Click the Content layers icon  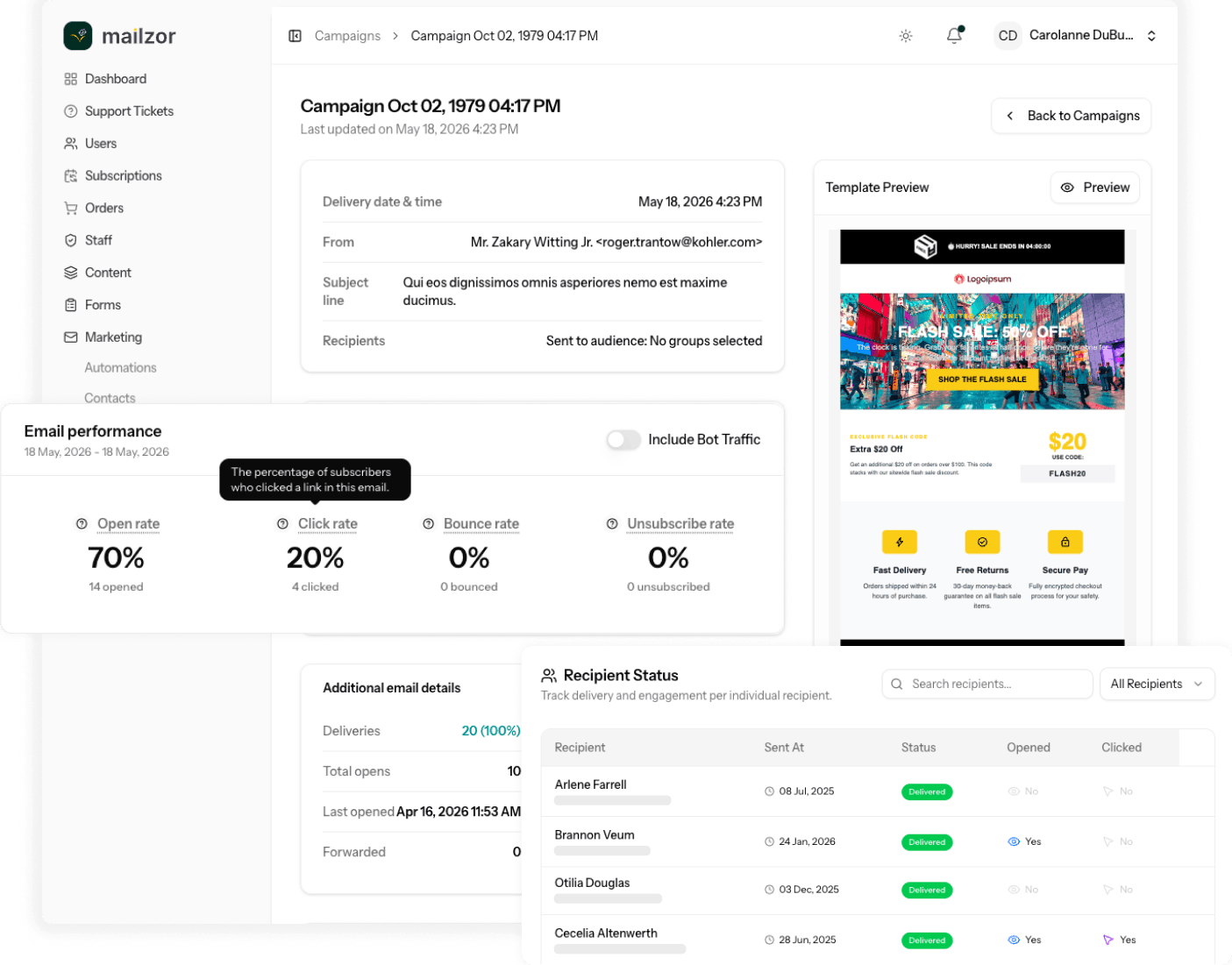tap(71, 273)
